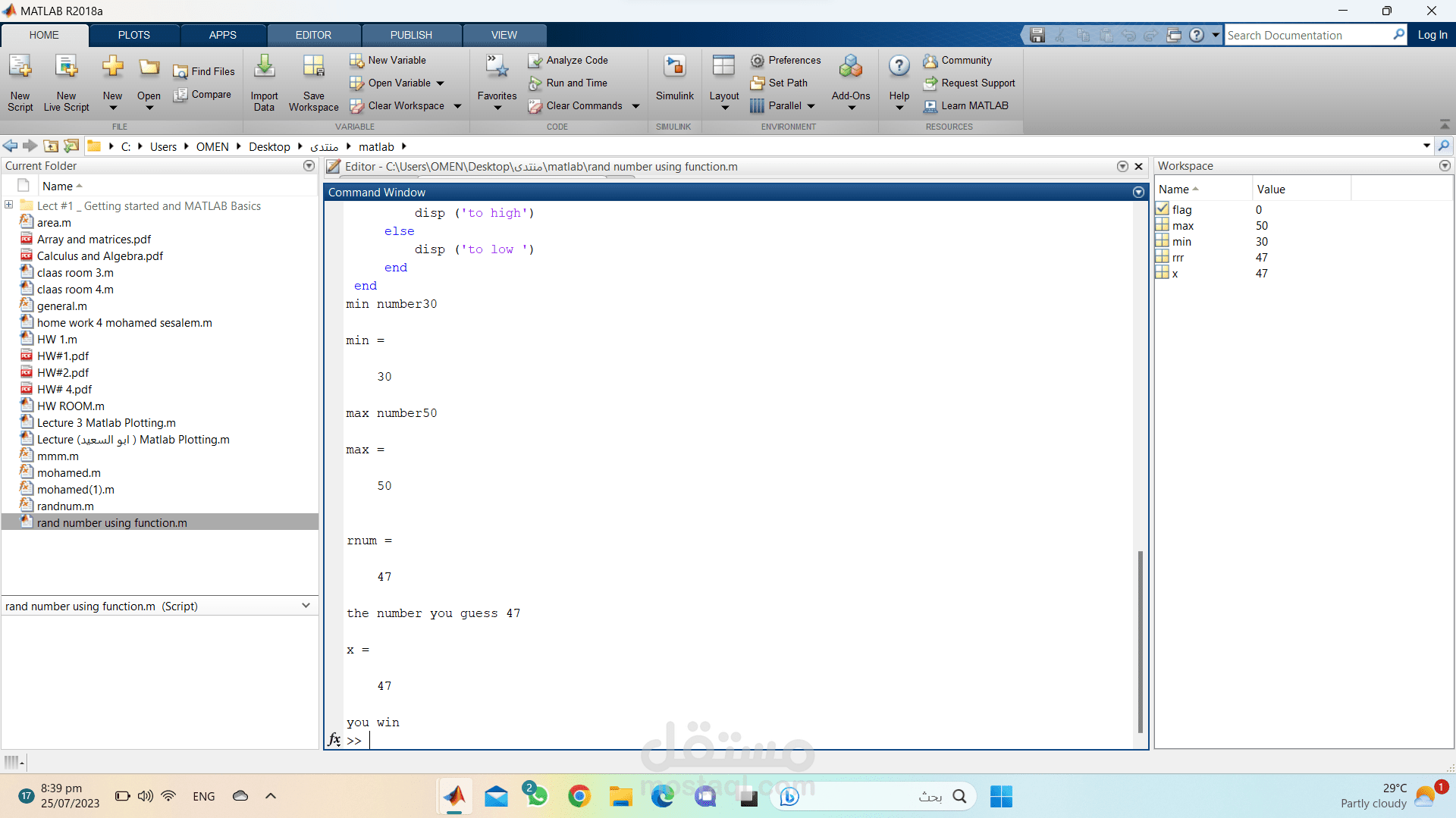
Task: Sort Current Folder by Name column
Action: [58, 186]
